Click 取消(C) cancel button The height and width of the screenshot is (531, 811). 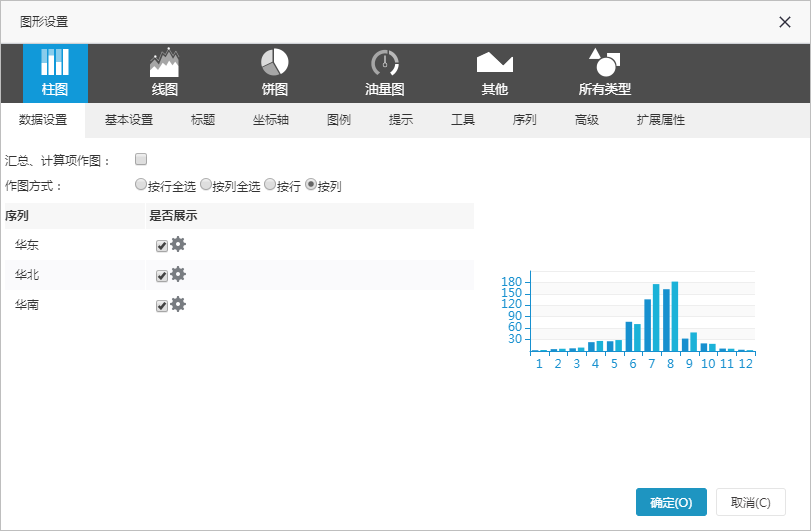750,502
